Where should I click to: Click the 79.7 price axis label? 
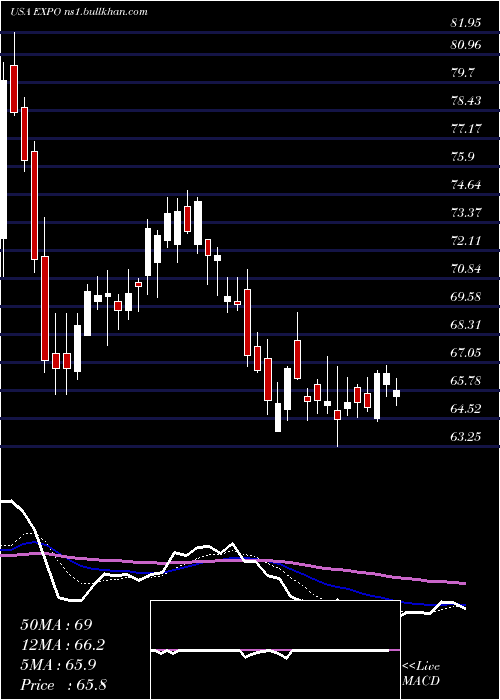[464, 73]
